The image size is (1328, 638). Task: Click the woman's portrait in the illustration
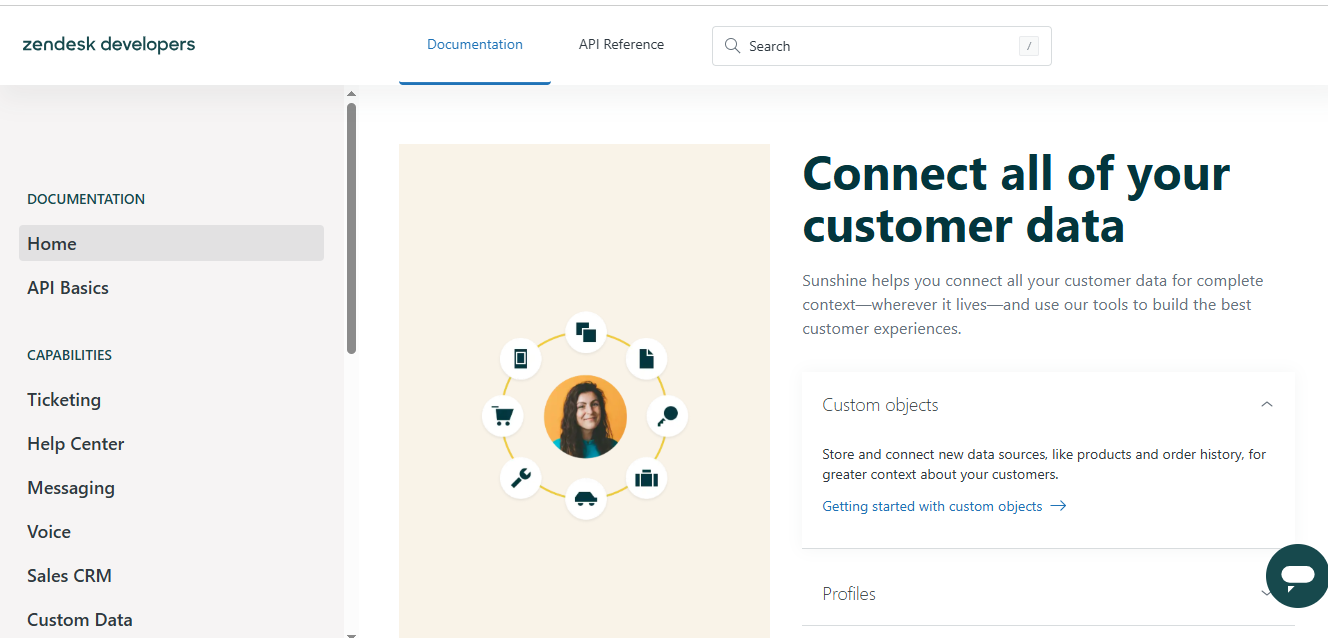(x=586, y=417)
